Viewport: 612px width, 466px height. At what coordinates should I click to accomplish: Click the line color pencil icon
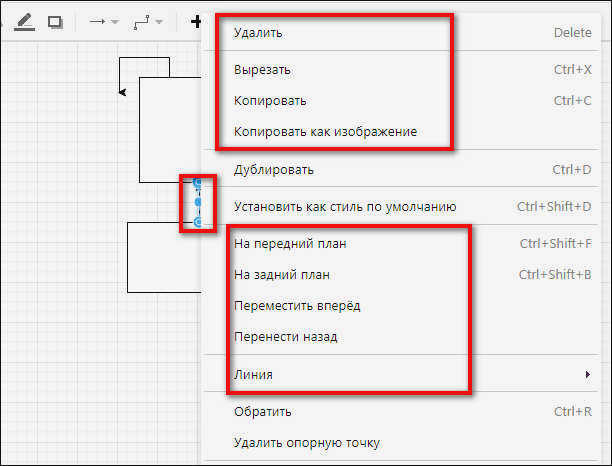25,22
